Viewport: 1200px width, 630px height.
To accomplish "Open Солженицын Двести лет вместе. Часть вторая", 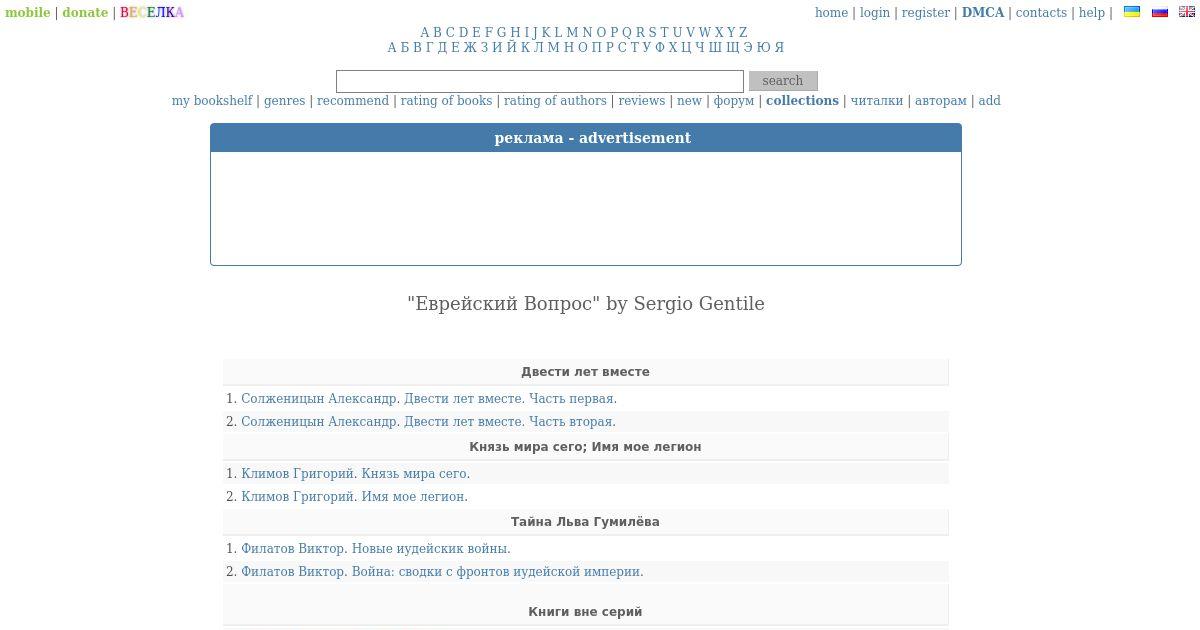I will coord(428,422).
